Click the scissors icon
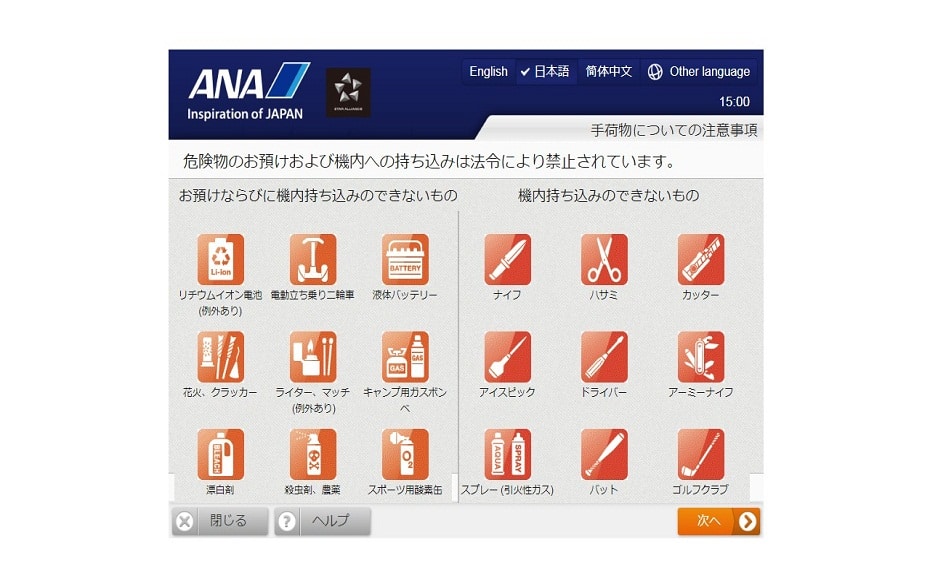The height and width of the screenshot is (575, 930). (x=604, y=259)
